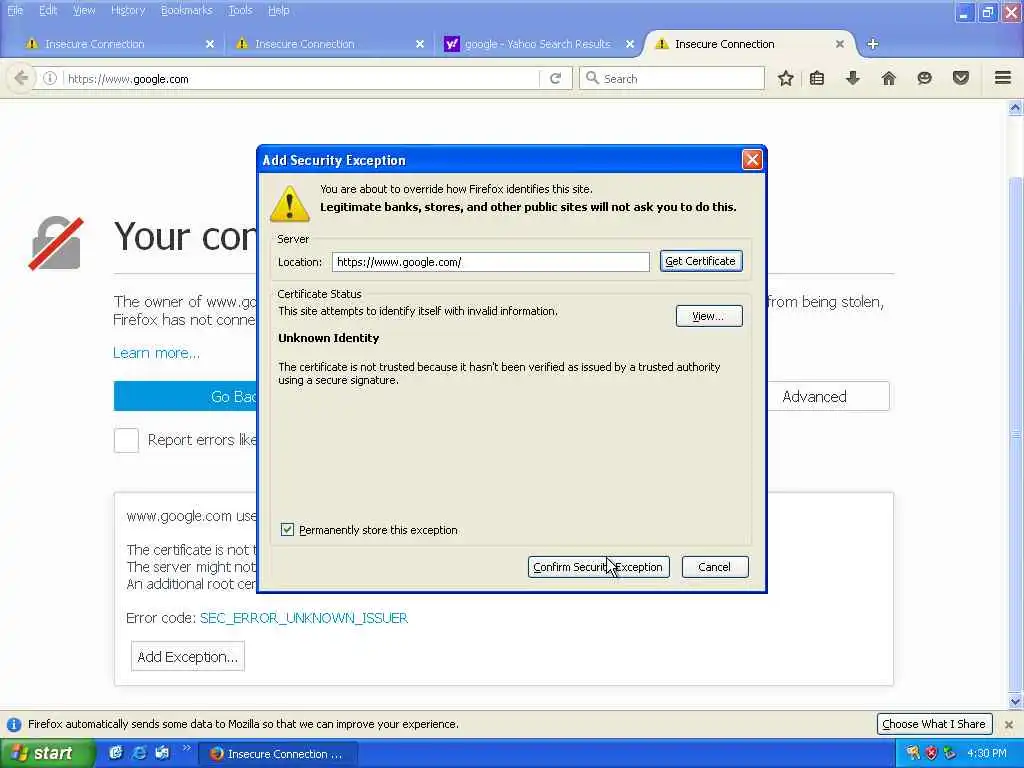The height and width of the screenshot is (768, 1024).
Task: Expand quick launch chevron on taskbar
Action: tap(187, 748)
